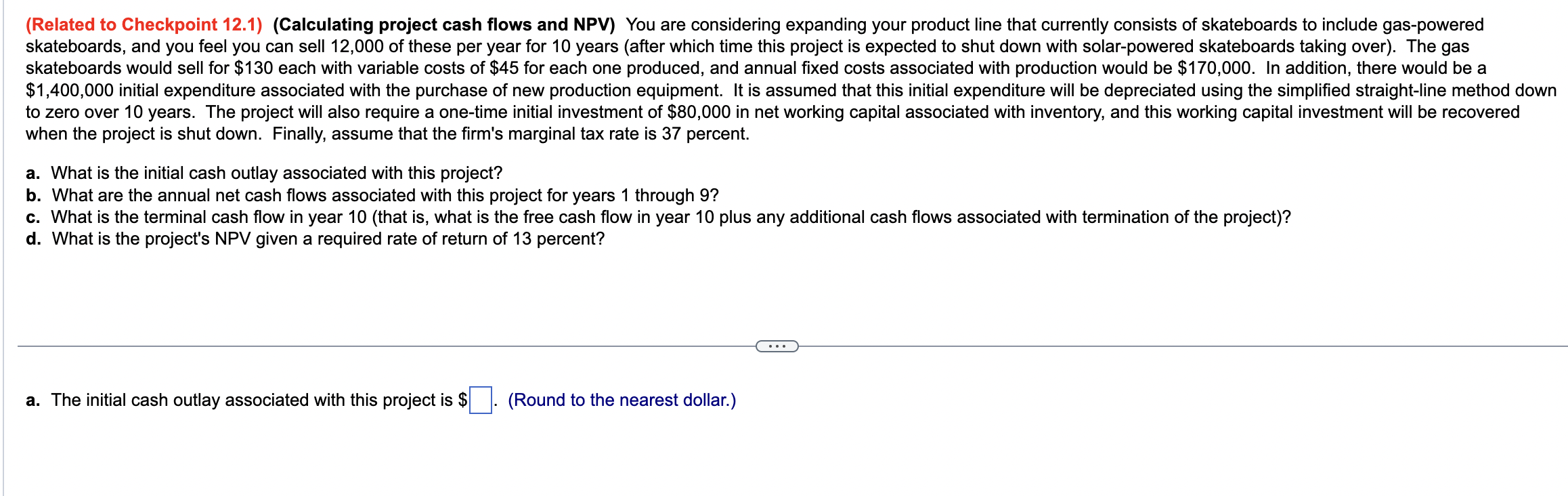Click question c about terminal cash flow

658,217
